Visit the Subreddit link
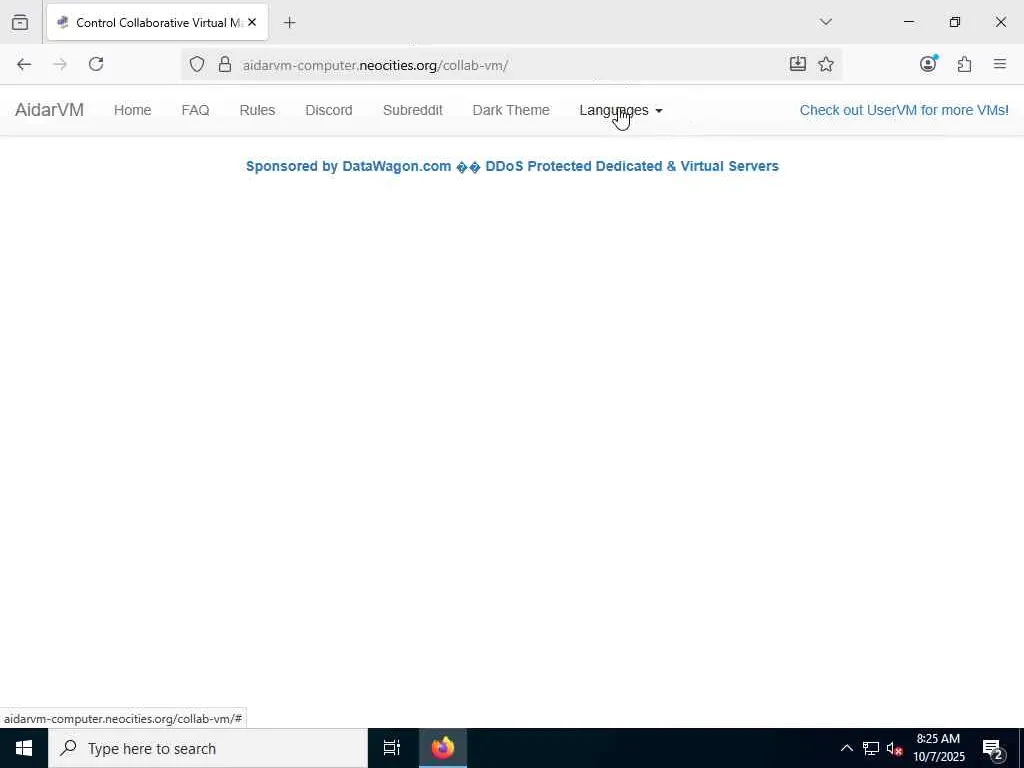The image size is (1024, 768). [413, 110]
